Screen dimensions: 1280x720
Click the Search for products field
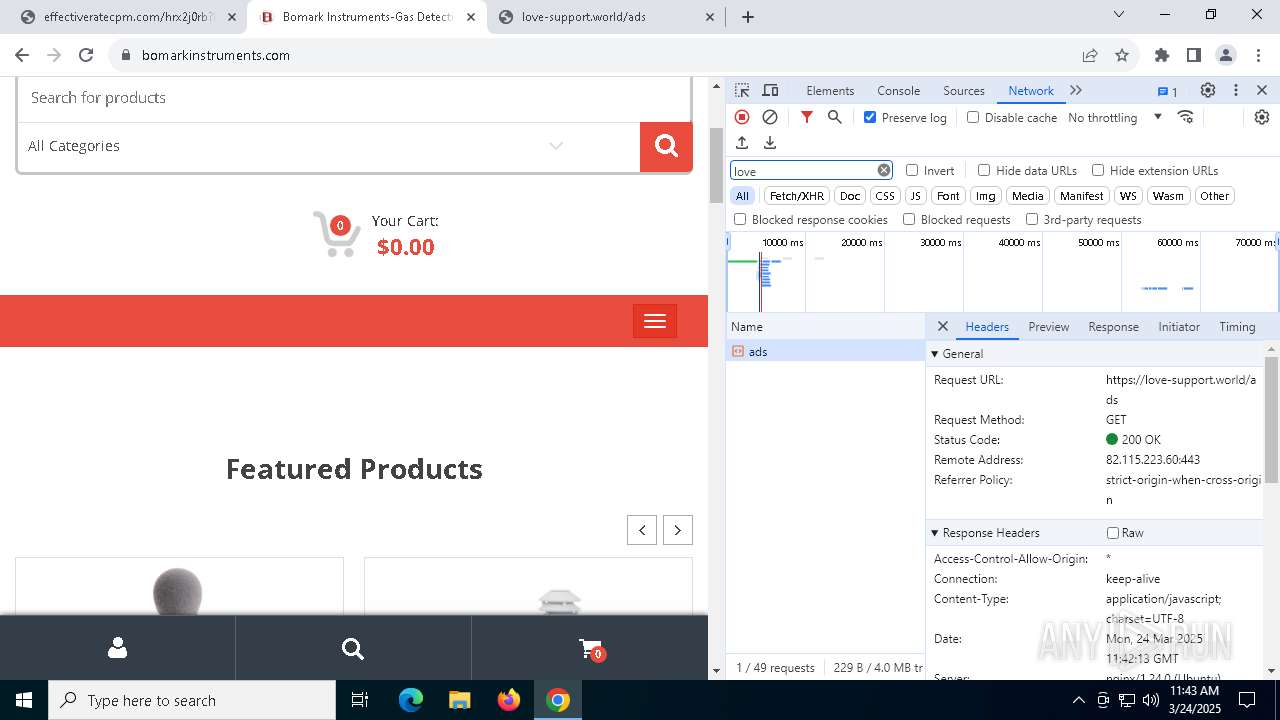354,98
